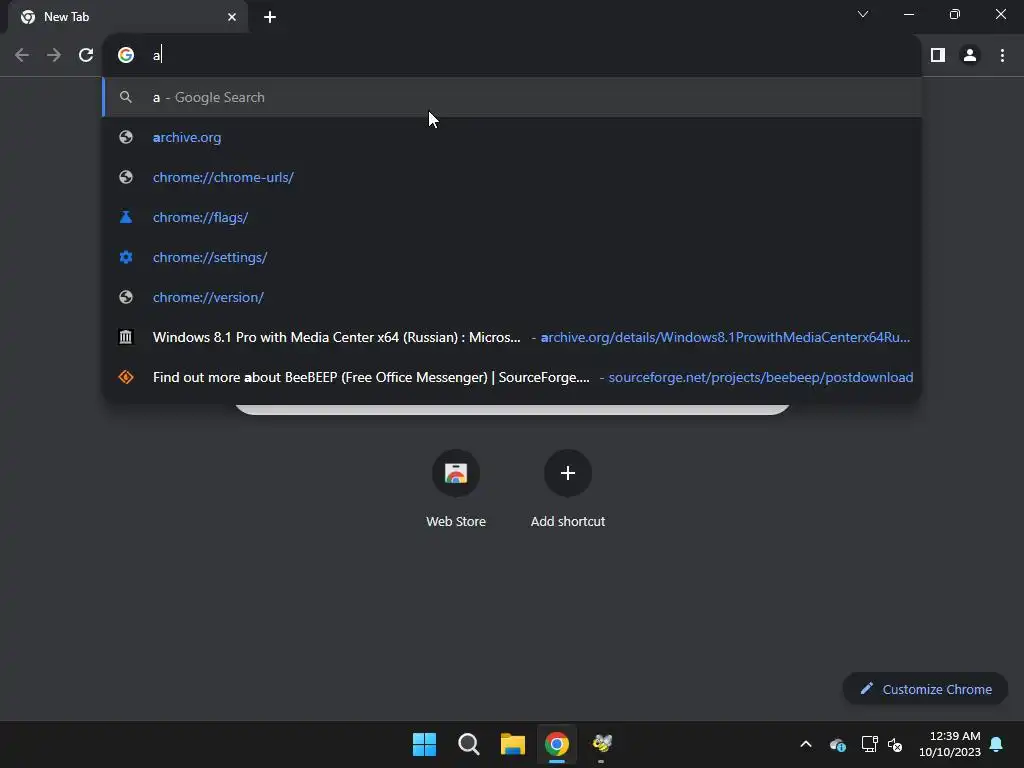
Task: Click the globe icon beside chrome://chrome-urls/
Action: [x=126, y=177]
